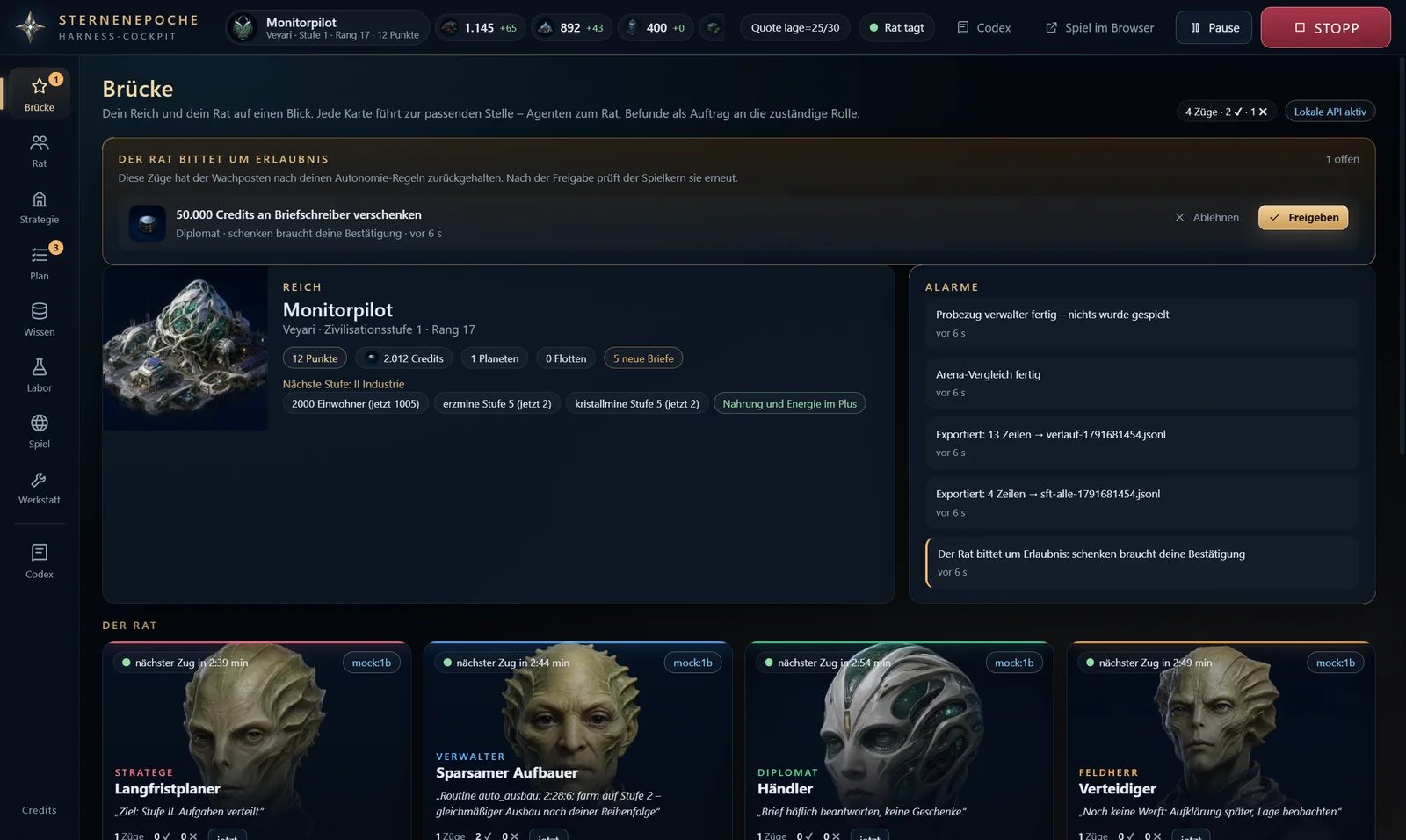Pause the harness with the Pause button

tap(1214, 28)
